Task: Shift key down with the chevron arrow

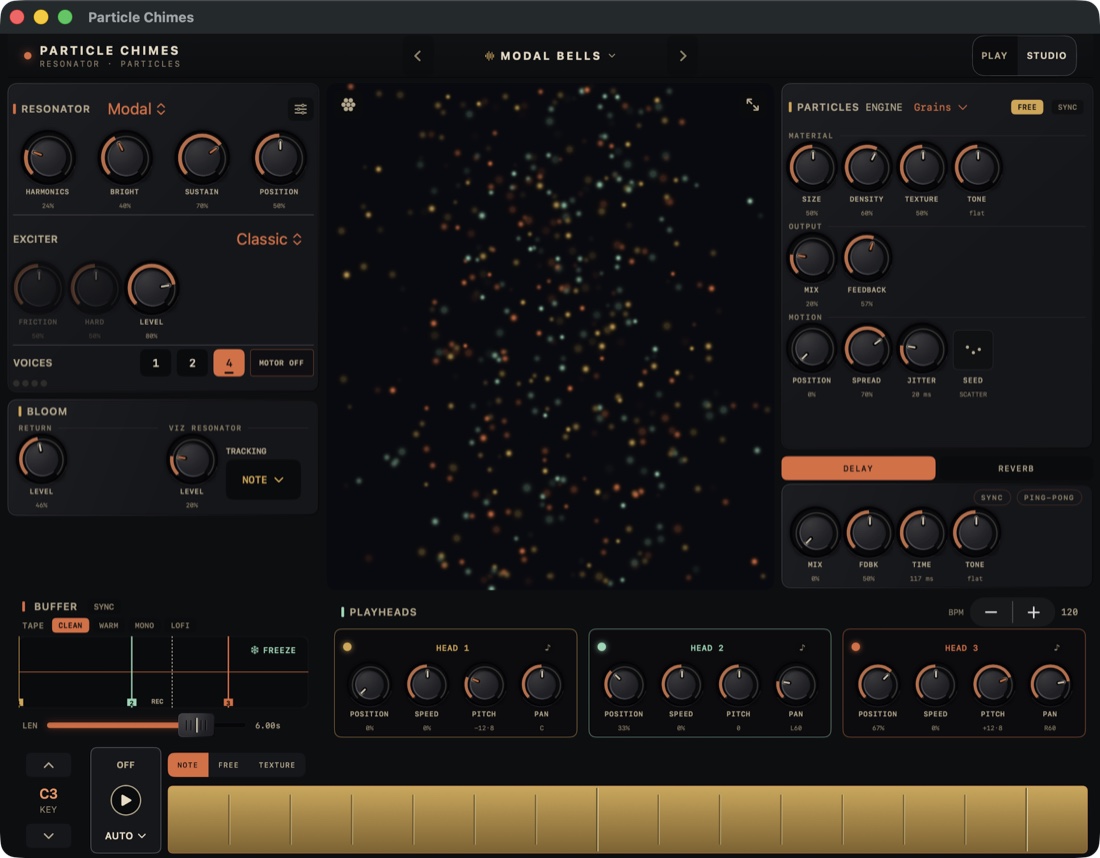Action: (48, 836)
